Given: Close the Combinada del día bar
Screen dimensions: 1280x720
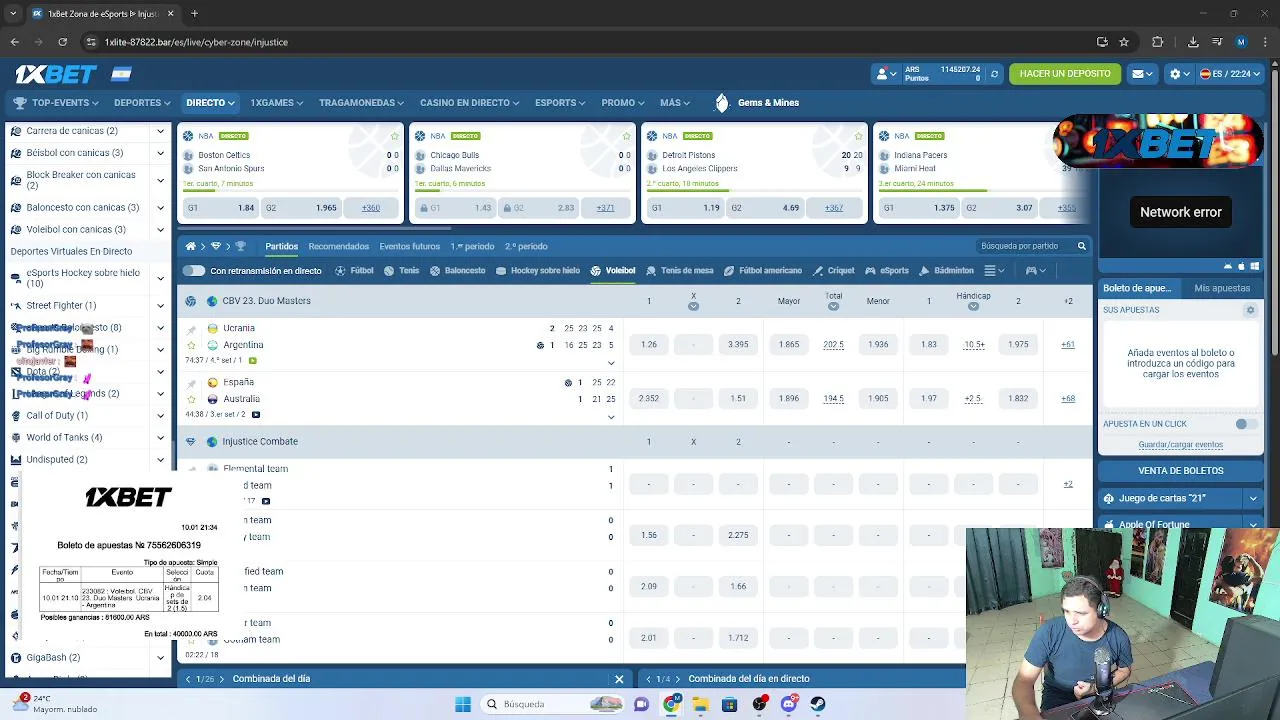Looking at the screenshot, I should (x=619, y=679).
